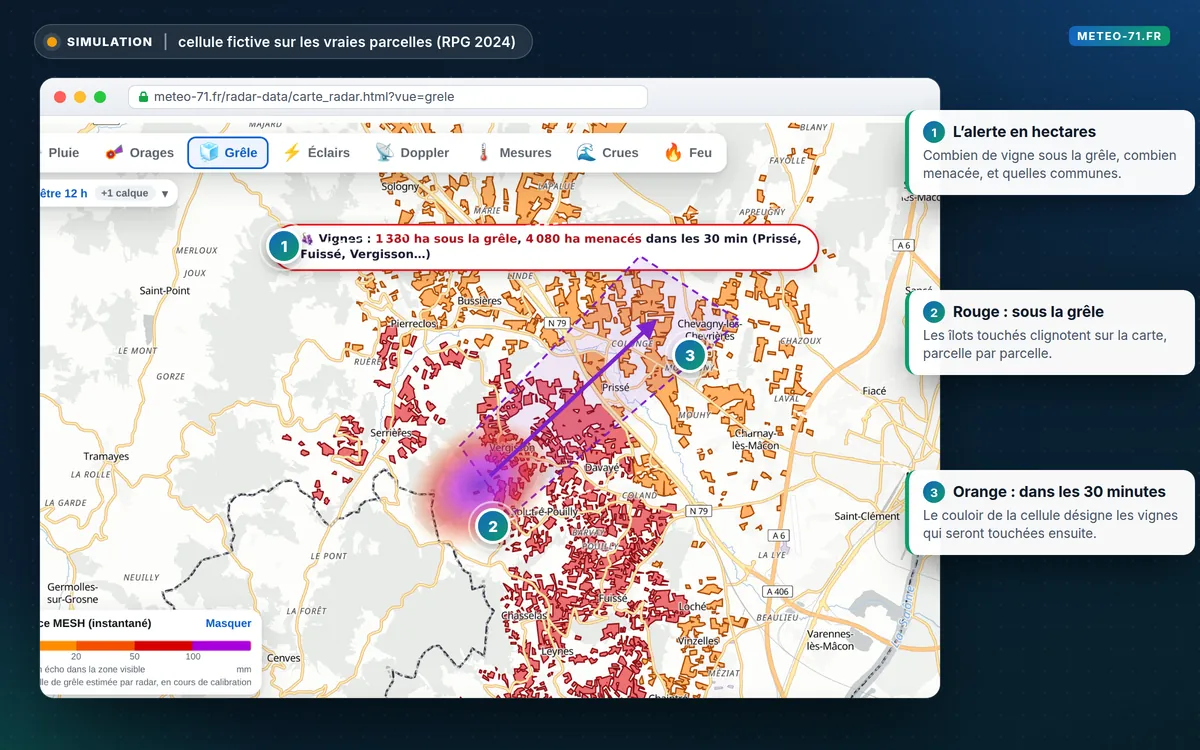
Task: Click the Cenves label on the map
Action: [x=285, y=658]
